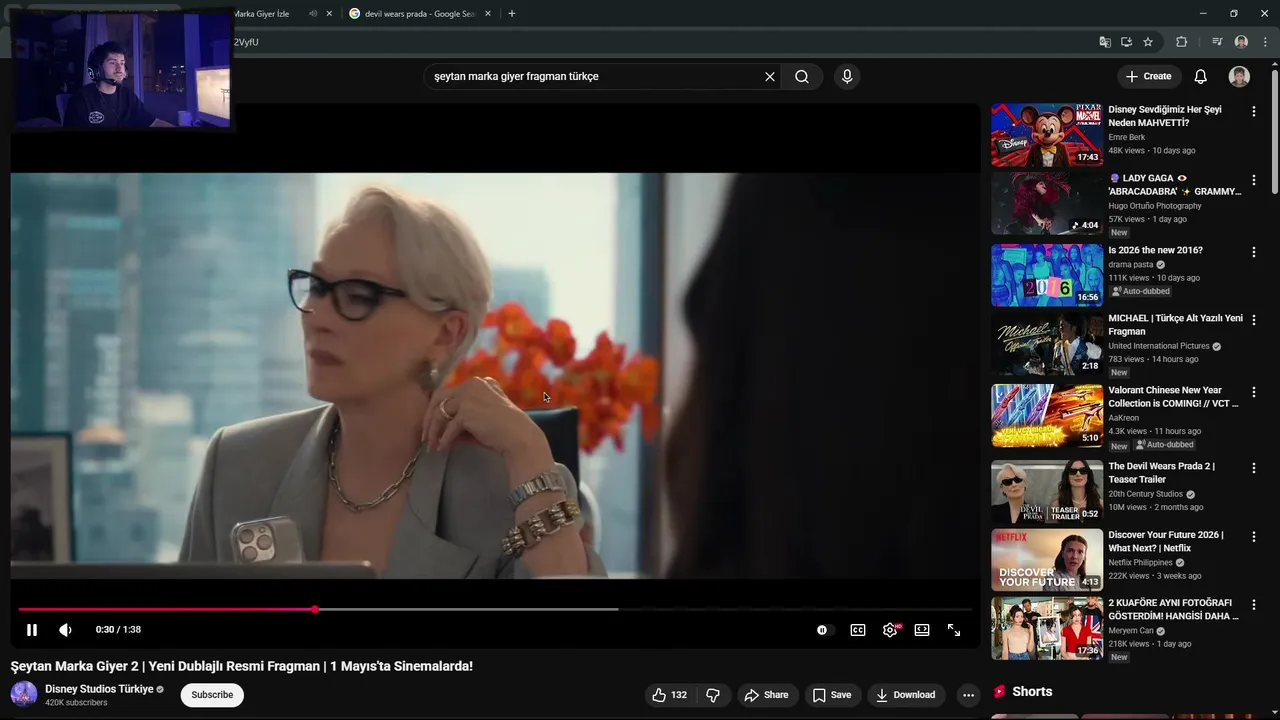Click the video title Şeytan Marka Giyer 2
Viewport: 1280px width, 720px height.
click(242, 666)
